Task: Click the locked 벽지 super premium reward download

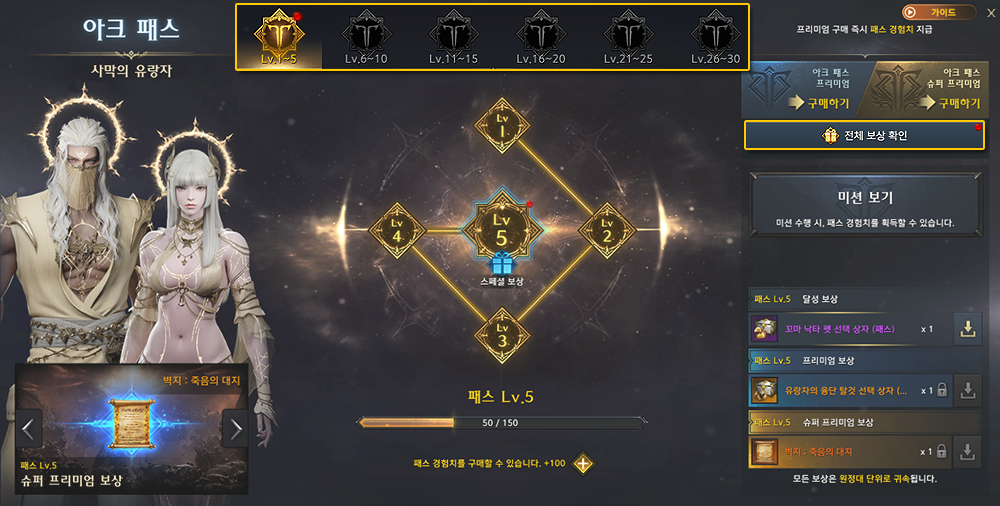Action: pos(967,452)
